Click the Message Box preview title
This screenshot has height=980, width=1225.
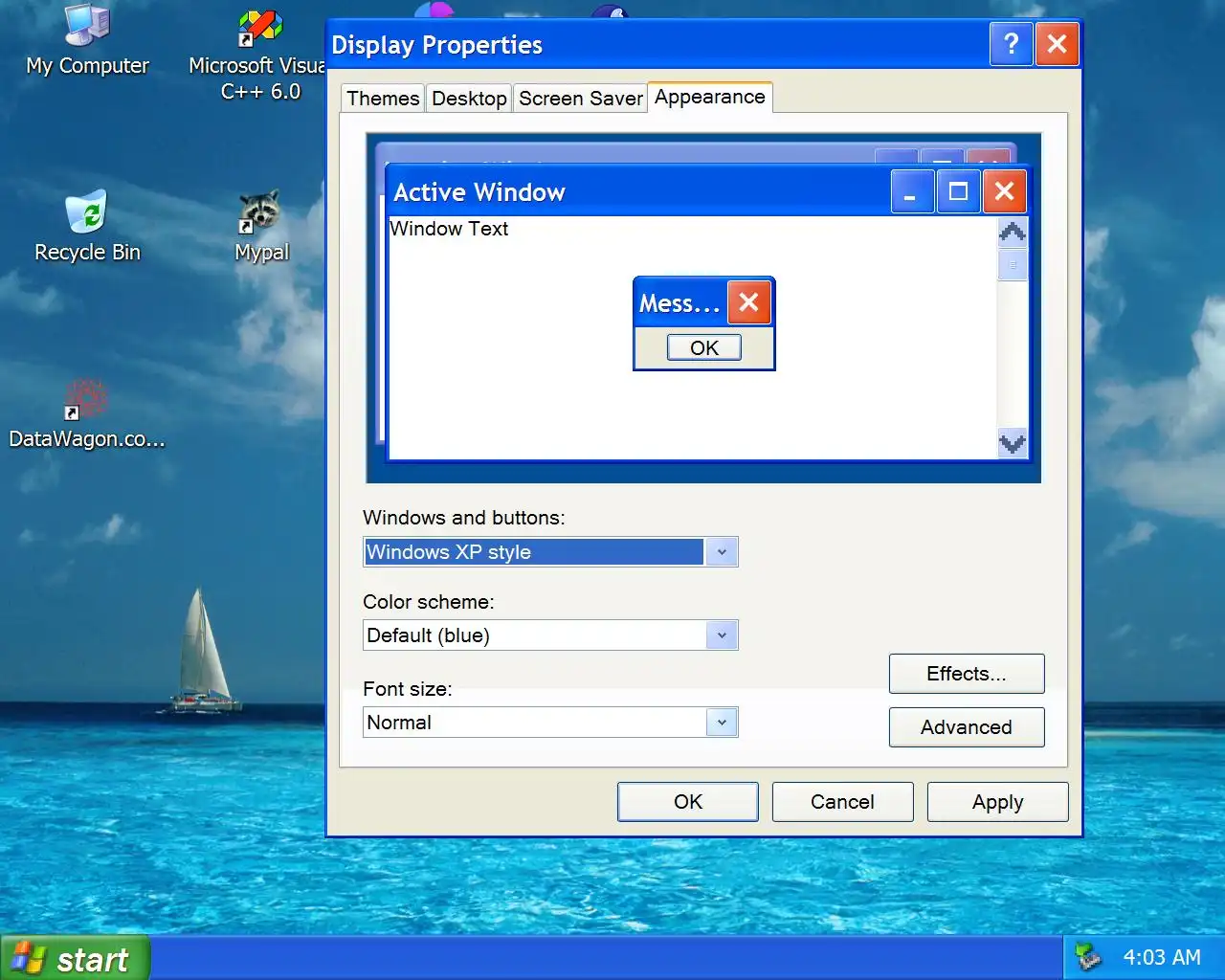(x=679, y=303)
